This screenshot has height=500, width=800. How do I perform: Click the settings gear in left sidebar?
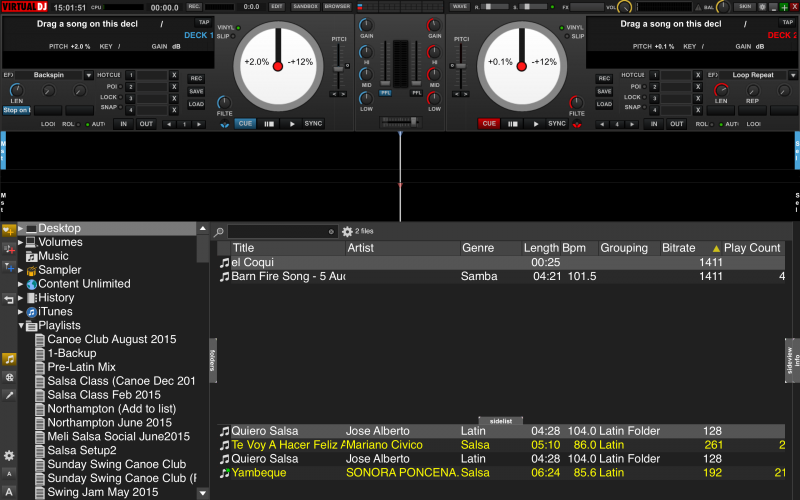(9, 455)
